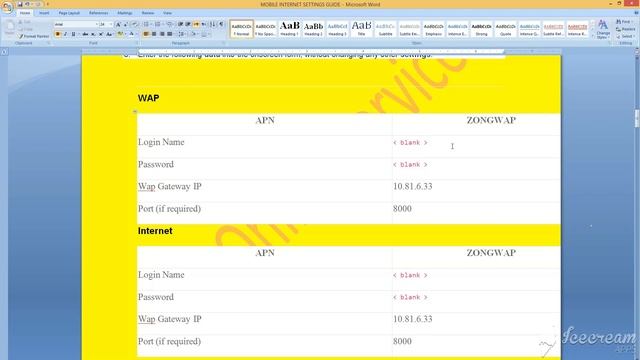Apply the Title style
Image resolution: width=640 pixels, height=360 pixels.
coord(362,29)
